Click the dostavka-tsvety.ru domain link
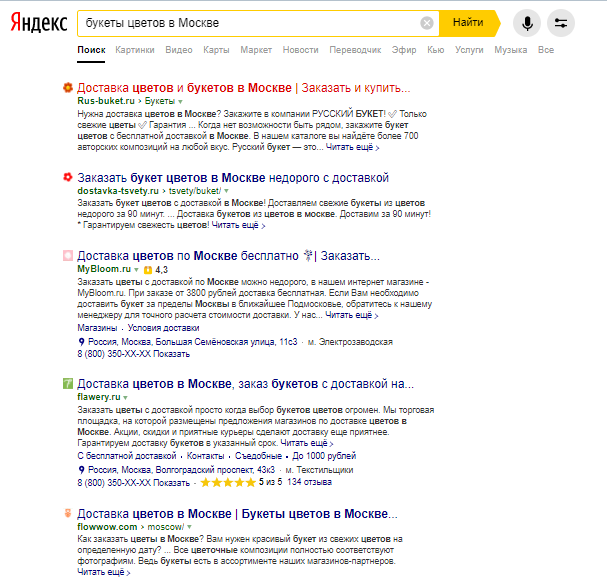The image size is (607, 581). click(118, 191)
